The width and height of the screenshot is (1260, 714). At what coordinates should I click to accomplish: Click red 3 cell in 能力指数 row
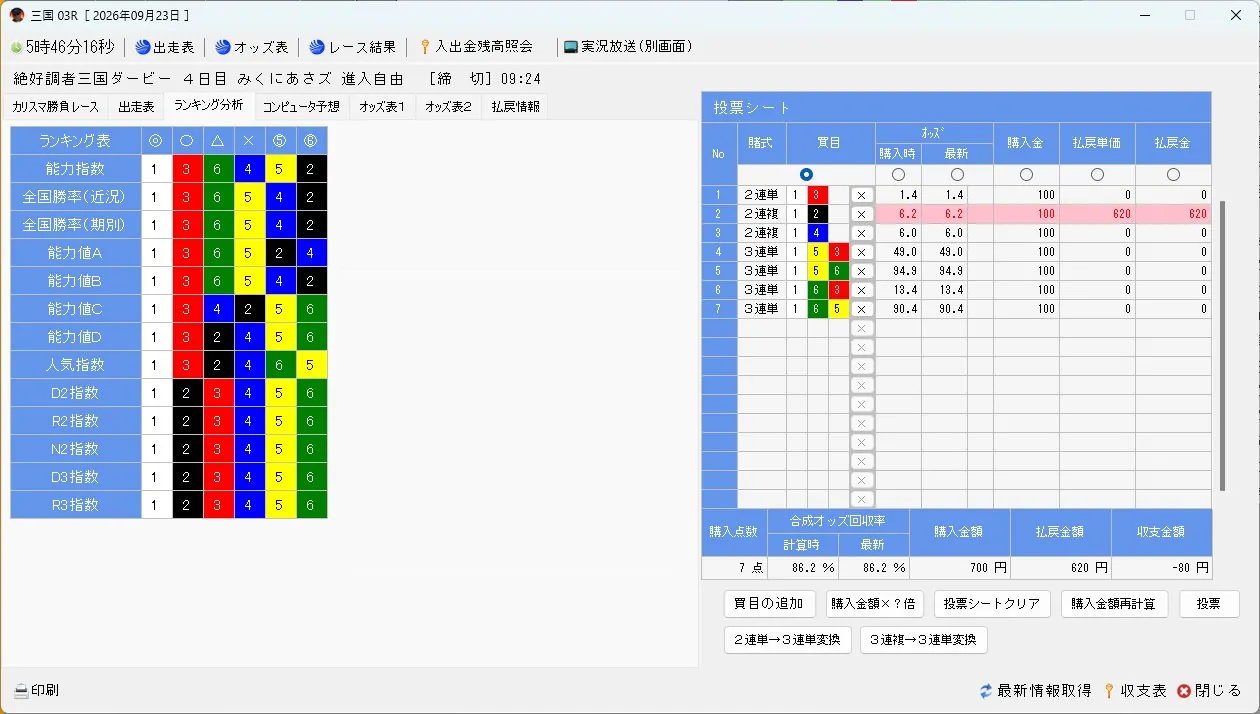point(186,169)
